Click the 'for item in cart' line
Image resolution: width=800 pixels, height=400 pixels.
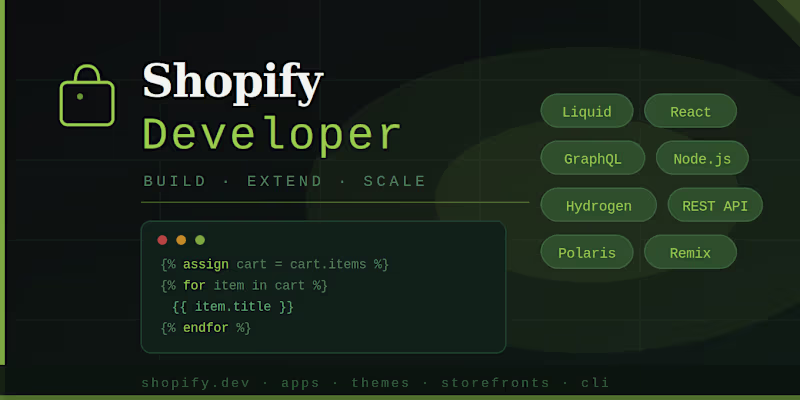click(x=244, y=285)
